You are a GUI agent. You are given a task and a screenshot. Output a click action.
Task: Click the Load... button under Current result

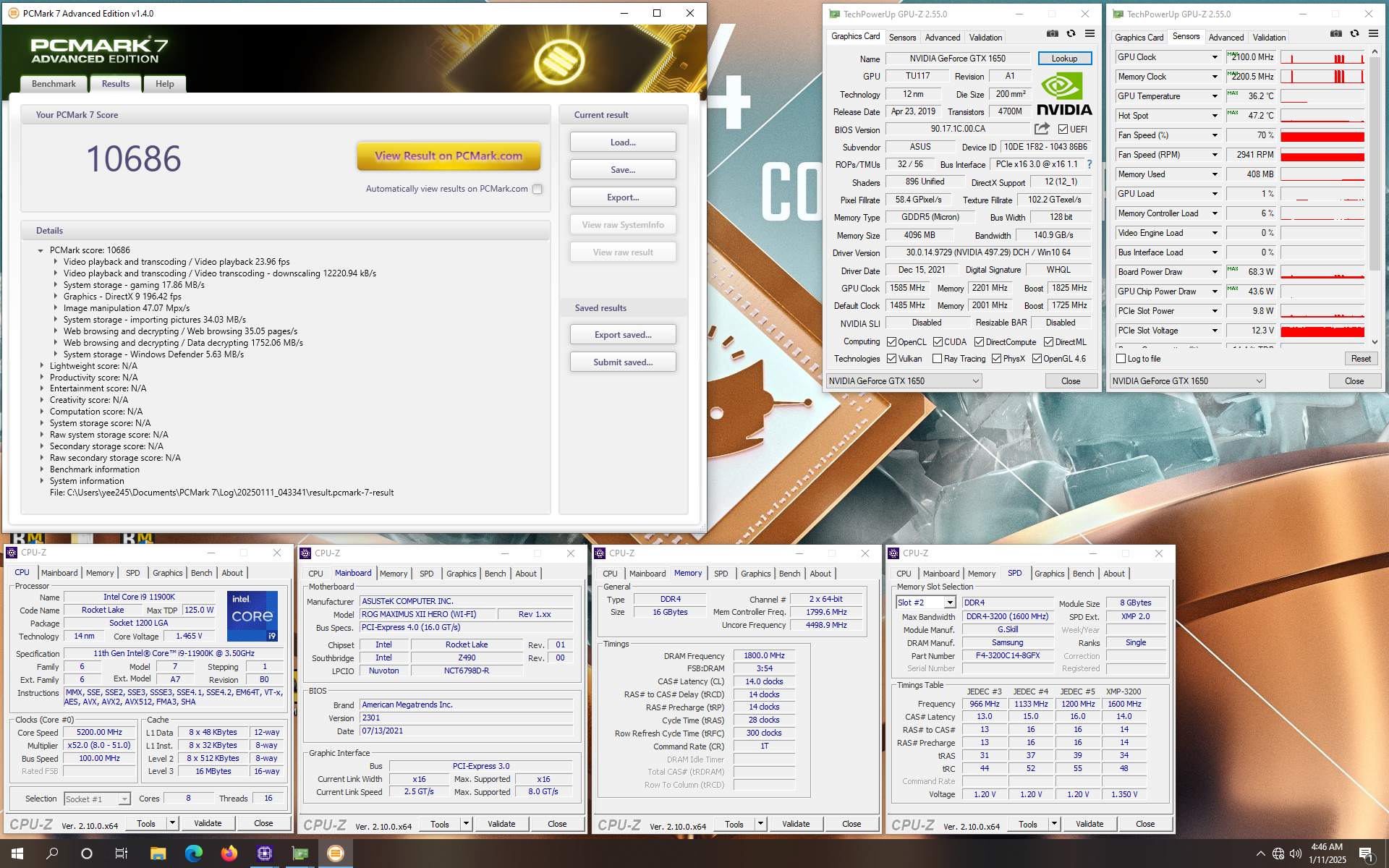623,142
